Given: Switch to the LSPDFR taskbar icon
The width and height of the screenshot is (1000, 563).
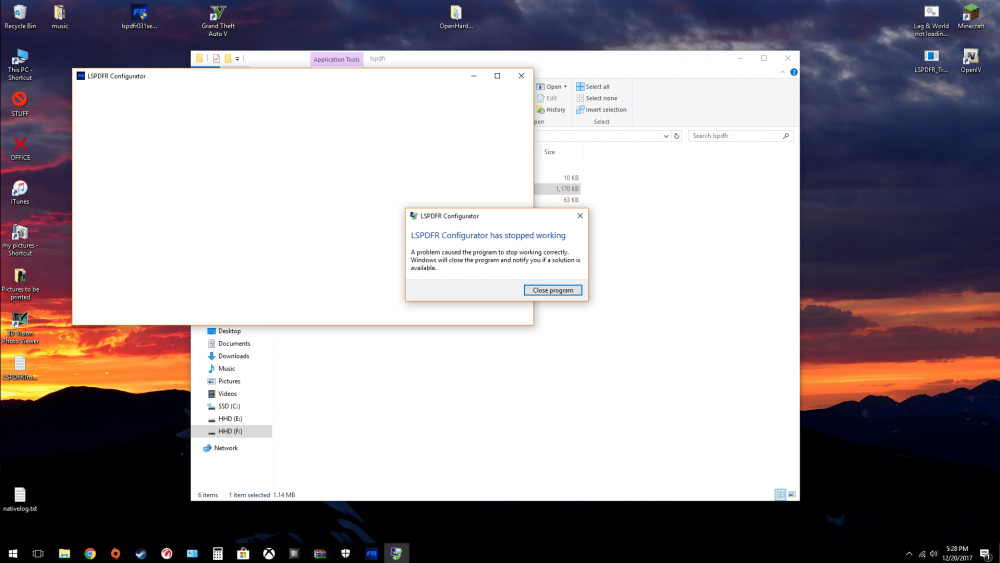Looking at the screenshot, I should (x=371, y=553).
